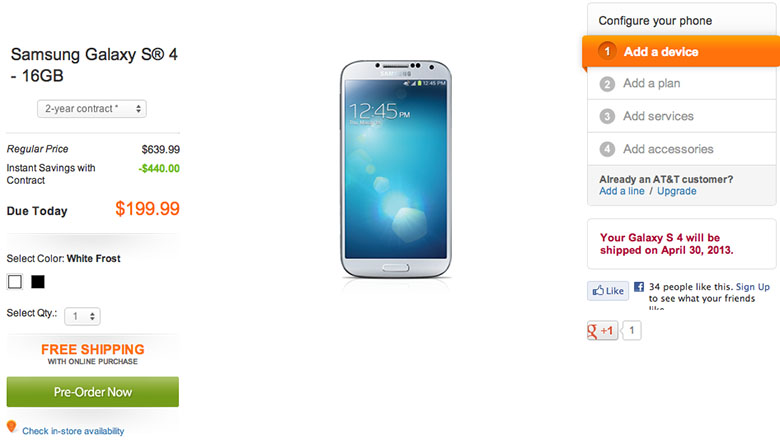Click the step 2 circle icon
This screenshot has height=440, width=780.
tap(607, 84)
